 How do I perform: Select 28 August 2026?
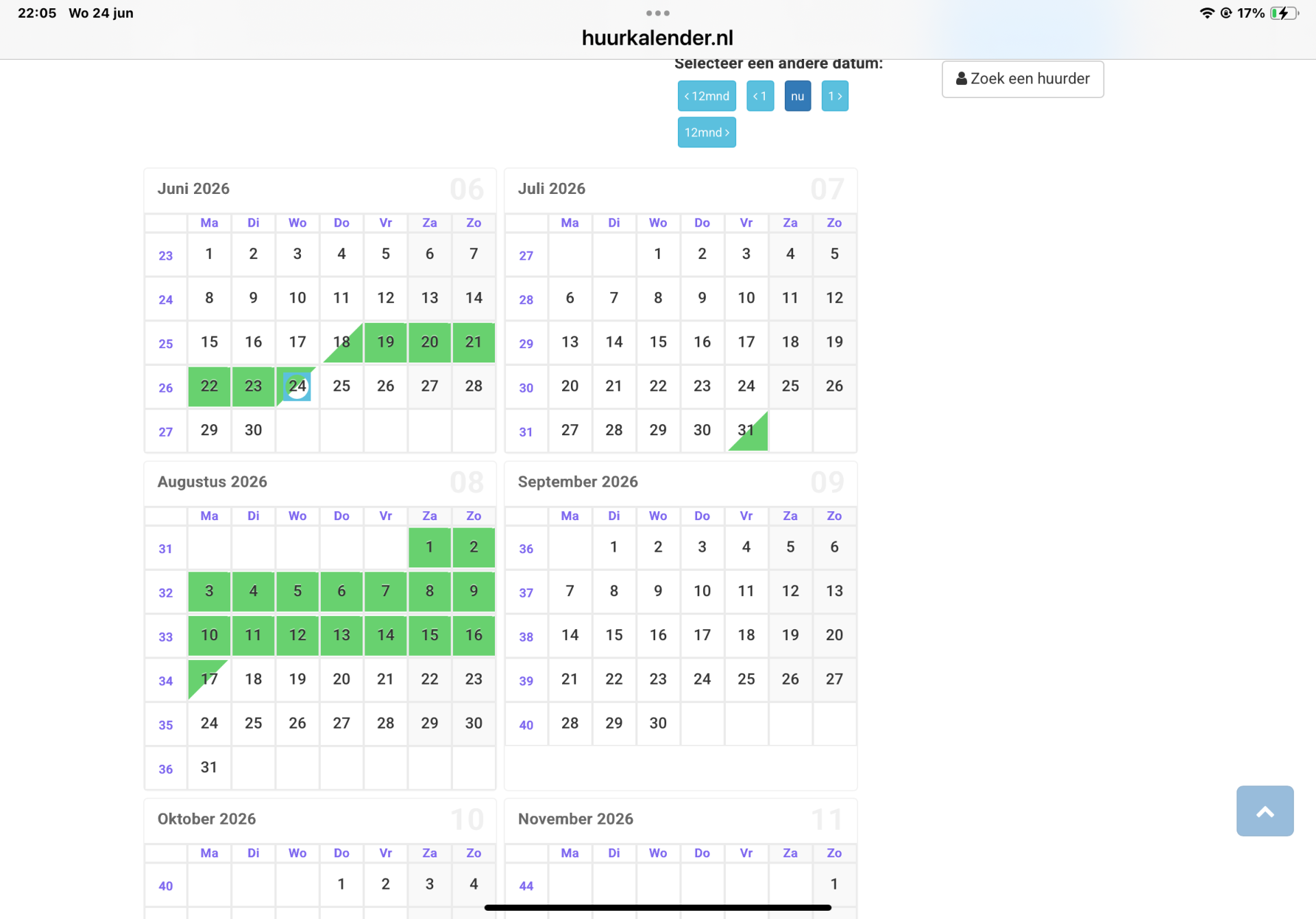pyautogui.click(x=386, y=723)
